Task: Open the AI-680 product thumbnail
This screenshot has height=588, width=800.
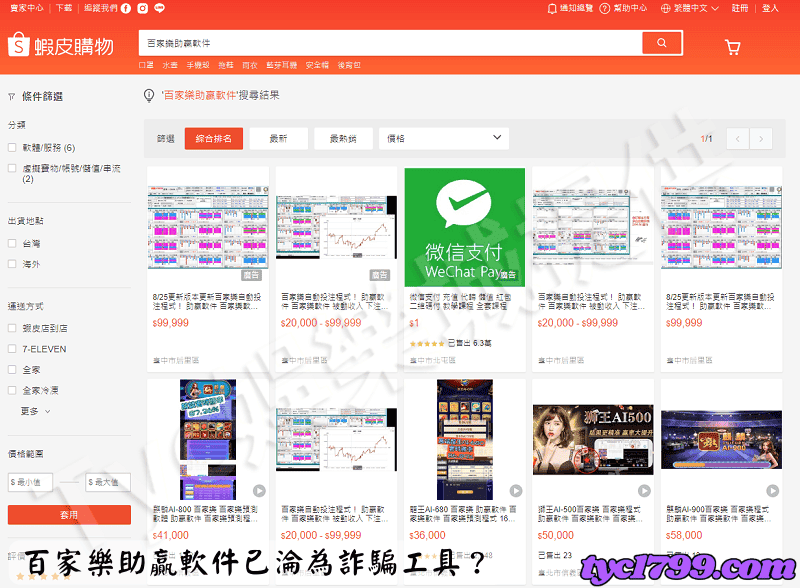Action: pyautogui.click(x=465, y=439)
